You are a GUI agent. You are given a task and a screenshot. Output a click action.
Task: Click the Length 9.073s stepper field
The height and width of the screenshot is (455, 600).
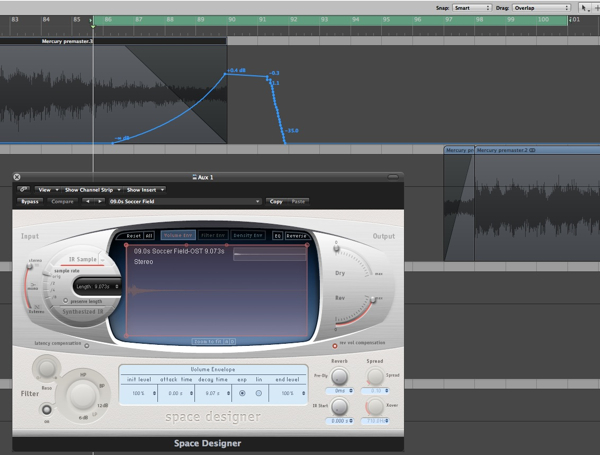click(97, 286)
